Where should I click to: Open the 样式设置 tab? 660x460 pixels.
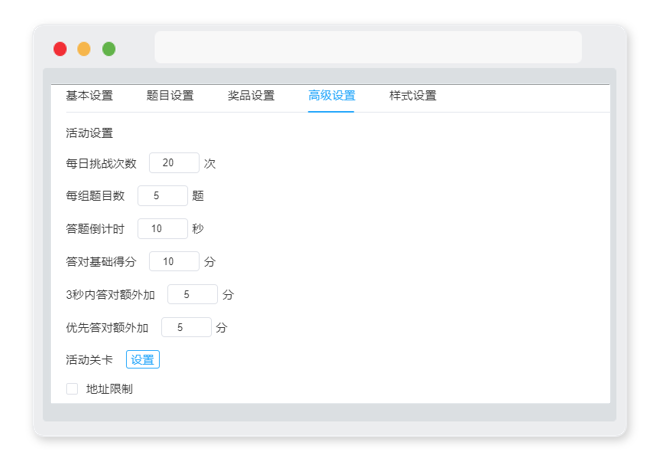pyautogui.click(x=412, y=96)
